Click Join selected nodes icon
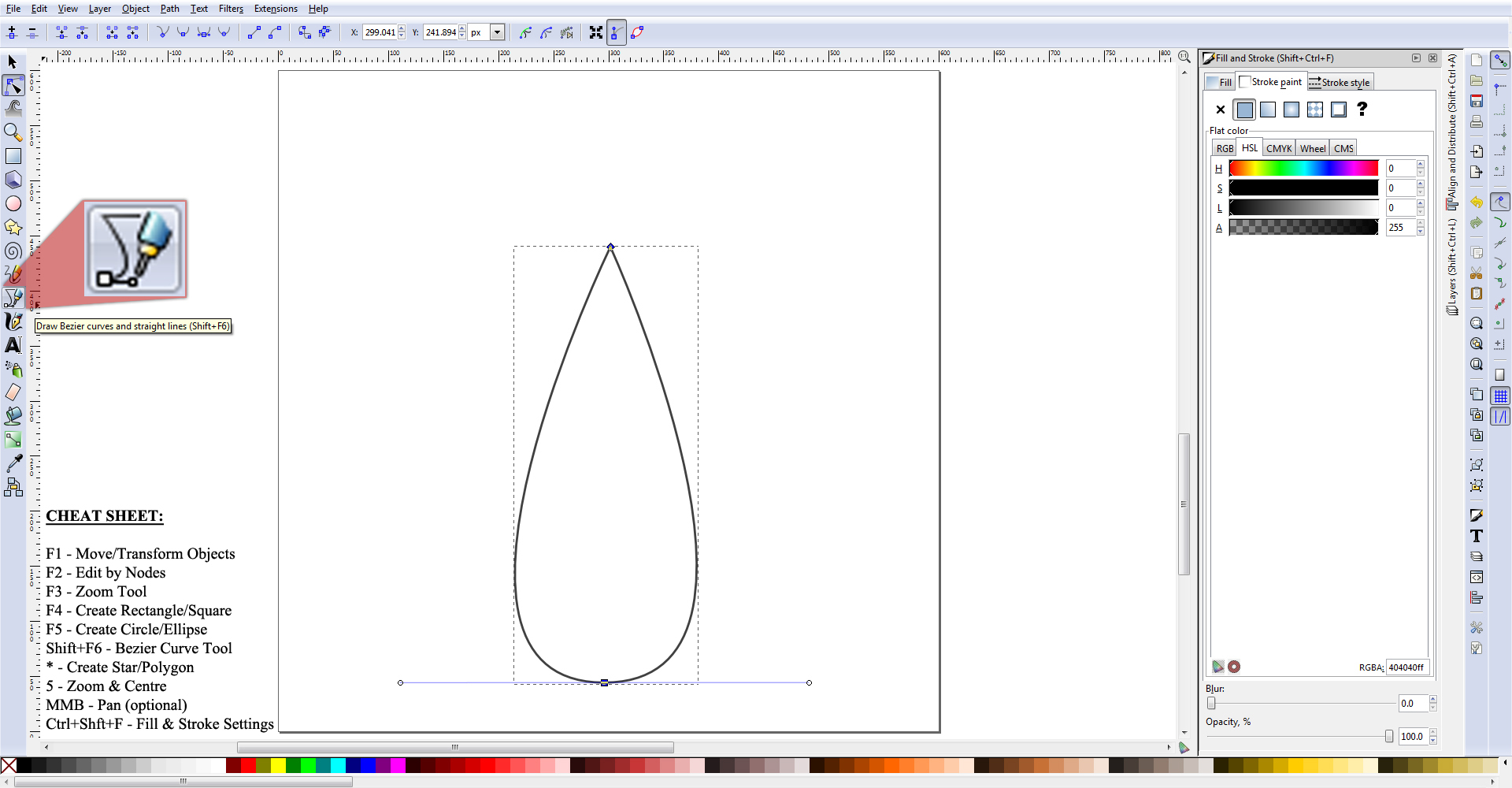 pos(61,32)
